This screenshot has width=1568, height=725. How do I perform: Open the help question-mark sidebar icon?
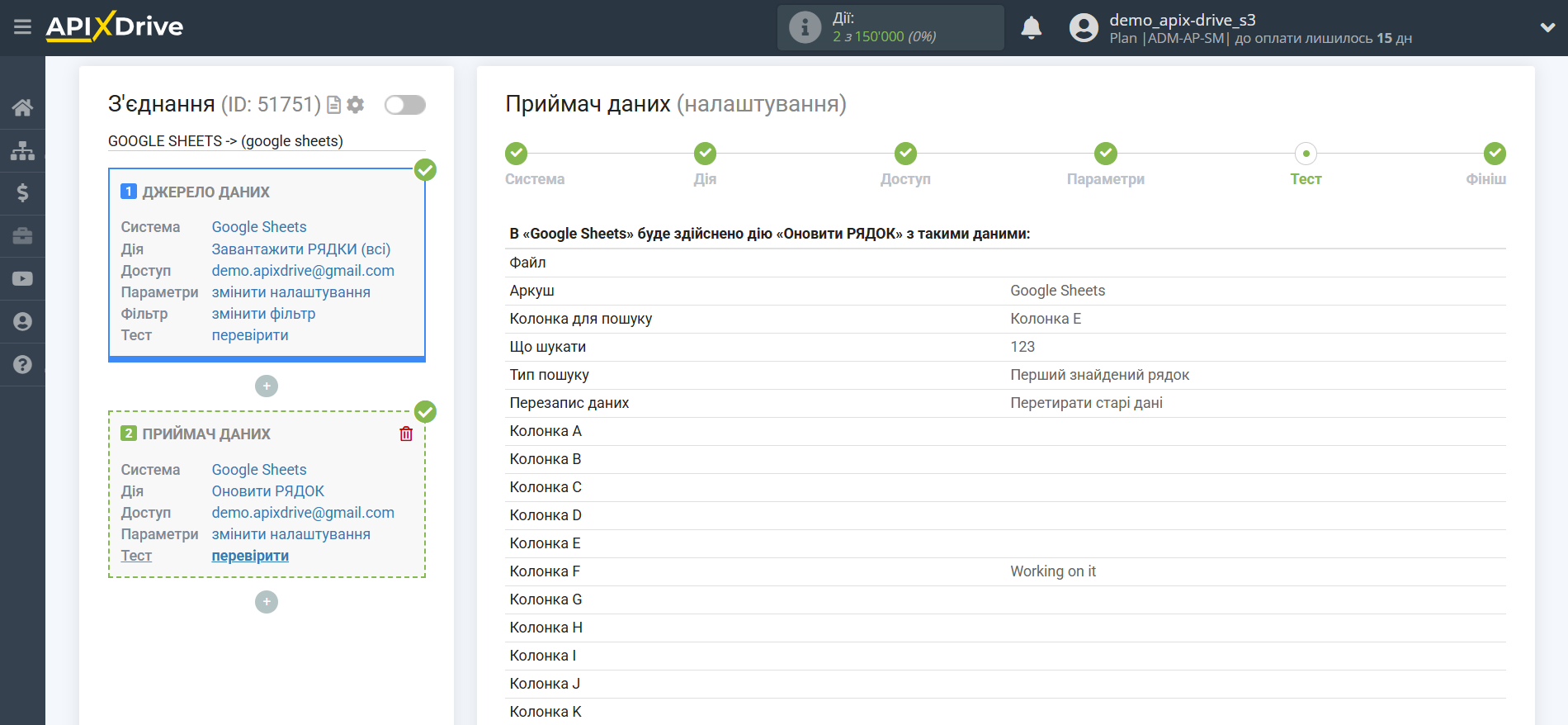tap(22, 364)
